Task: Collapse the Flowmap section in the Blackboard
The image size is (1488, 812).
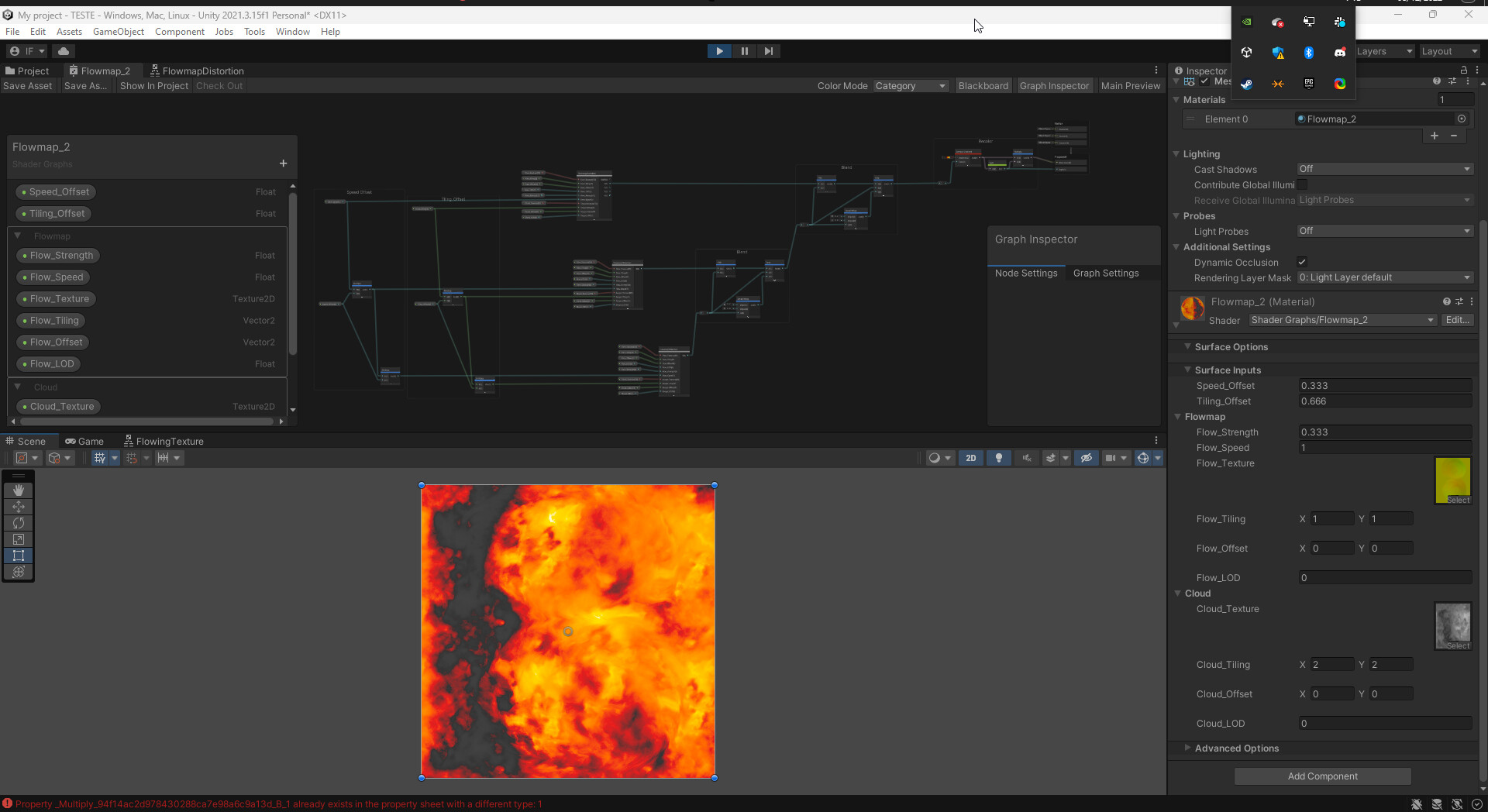Action: click(x=19, y=236)
